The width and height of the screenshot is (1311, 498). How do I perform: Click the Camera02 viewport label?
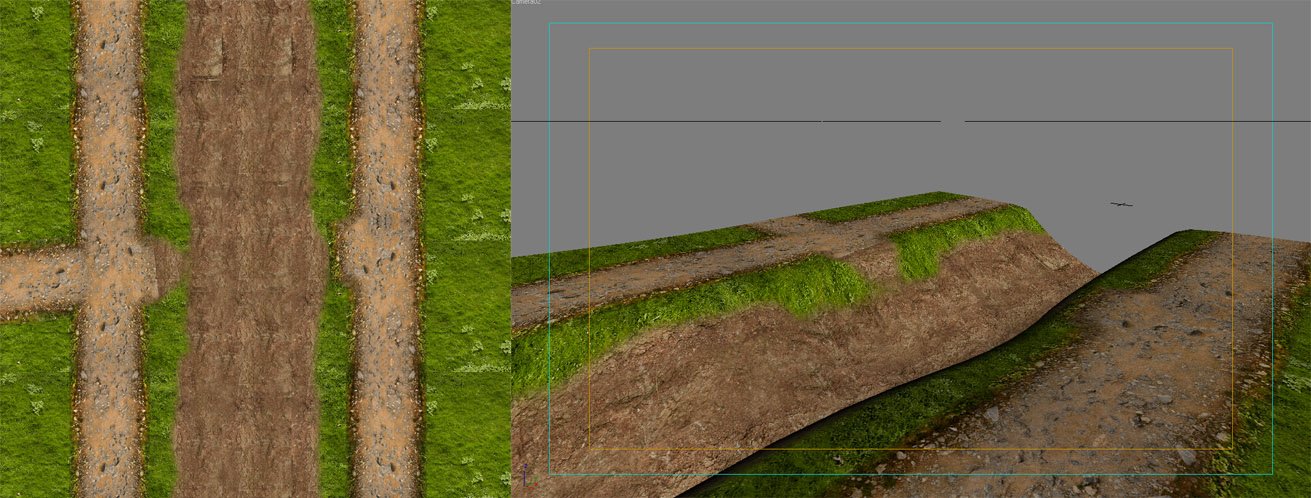click(526, 4)
